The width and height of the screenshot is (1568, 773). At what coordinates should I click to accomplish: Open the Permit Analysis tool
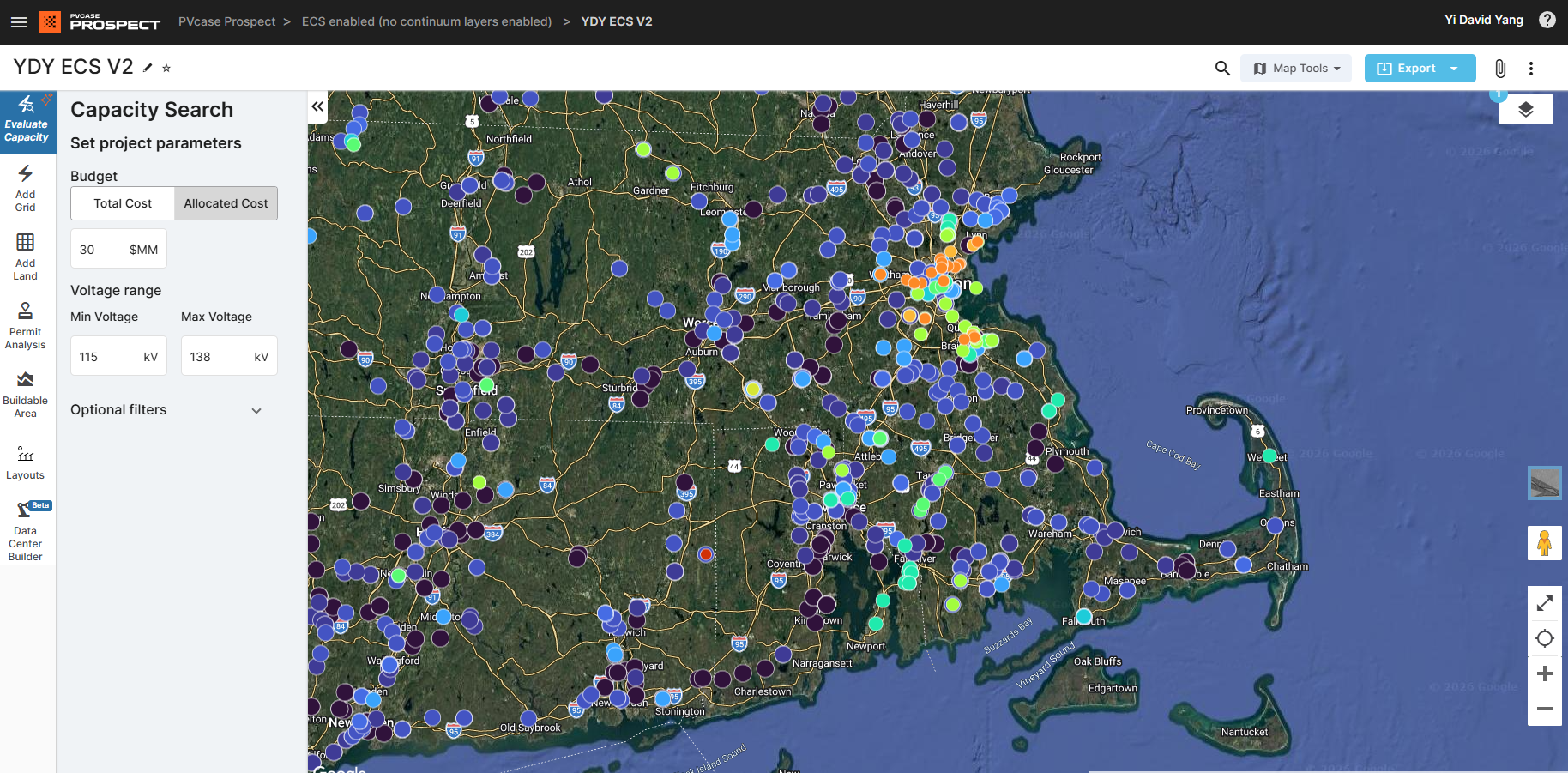[x=26, y=325]
